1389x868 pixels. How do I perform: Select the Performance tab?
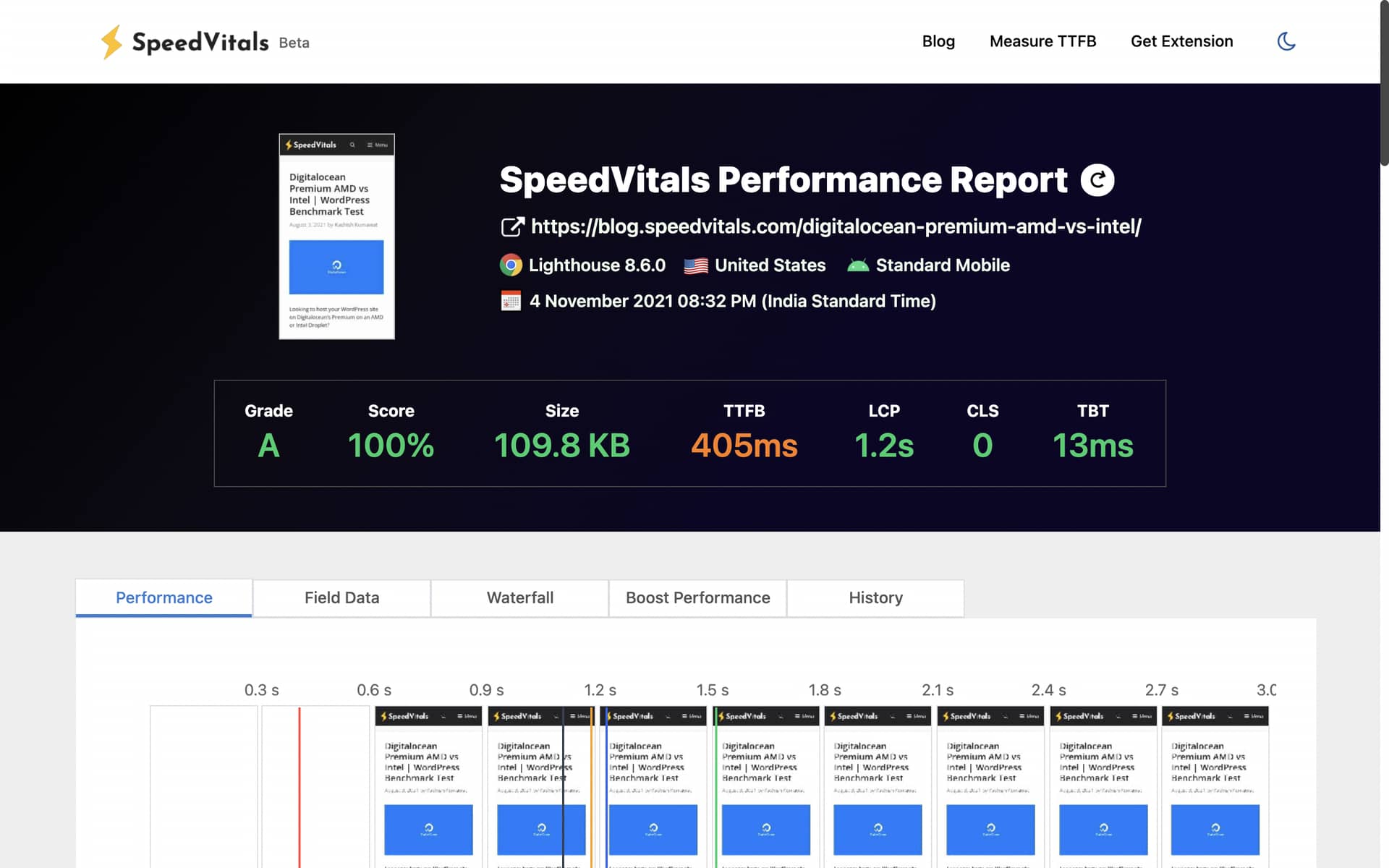163,598
